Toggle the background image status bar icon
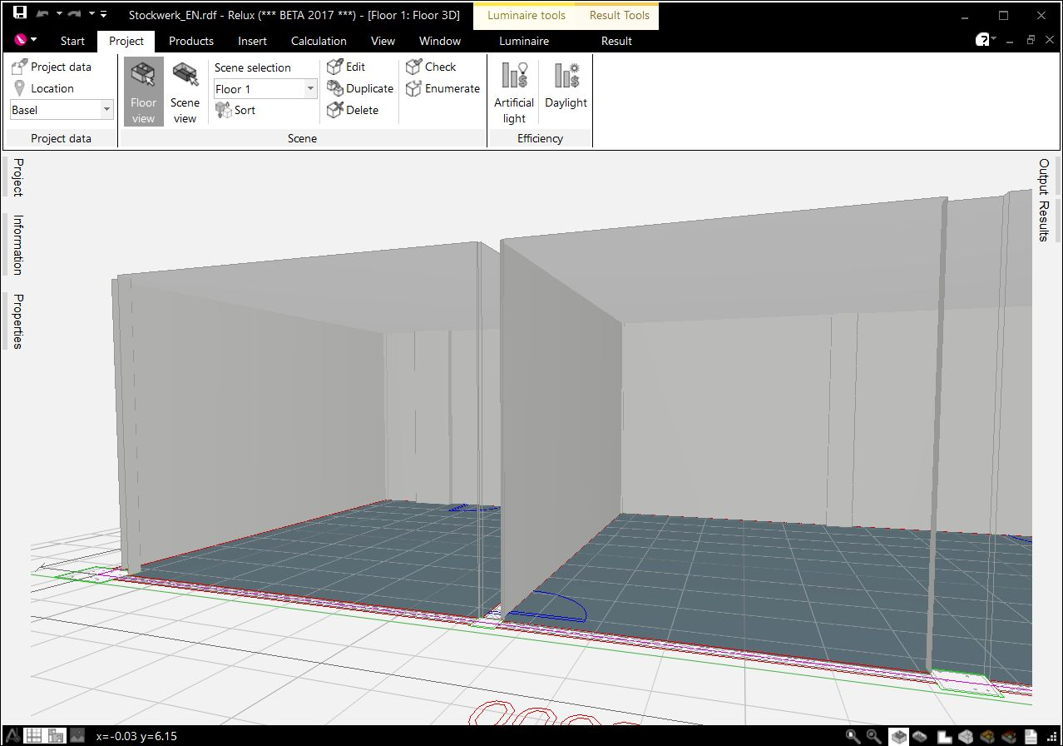Screen dimensions: 1063x746 pyautogui.click(x=77, y=736)
